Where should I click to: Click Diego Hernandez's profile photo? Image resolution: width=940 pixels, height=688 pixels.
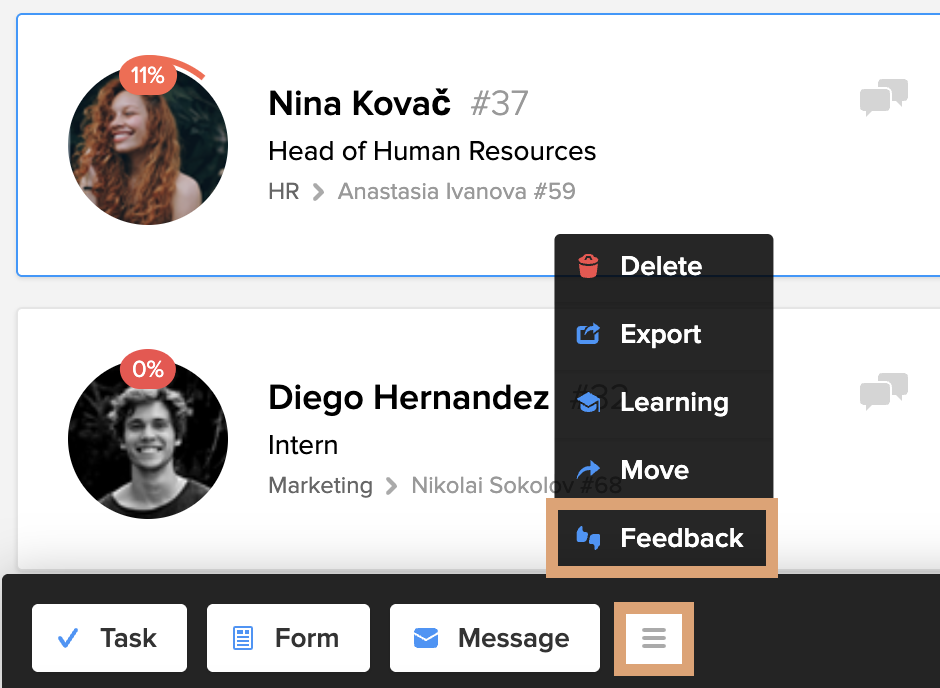[x=148, y=440]
